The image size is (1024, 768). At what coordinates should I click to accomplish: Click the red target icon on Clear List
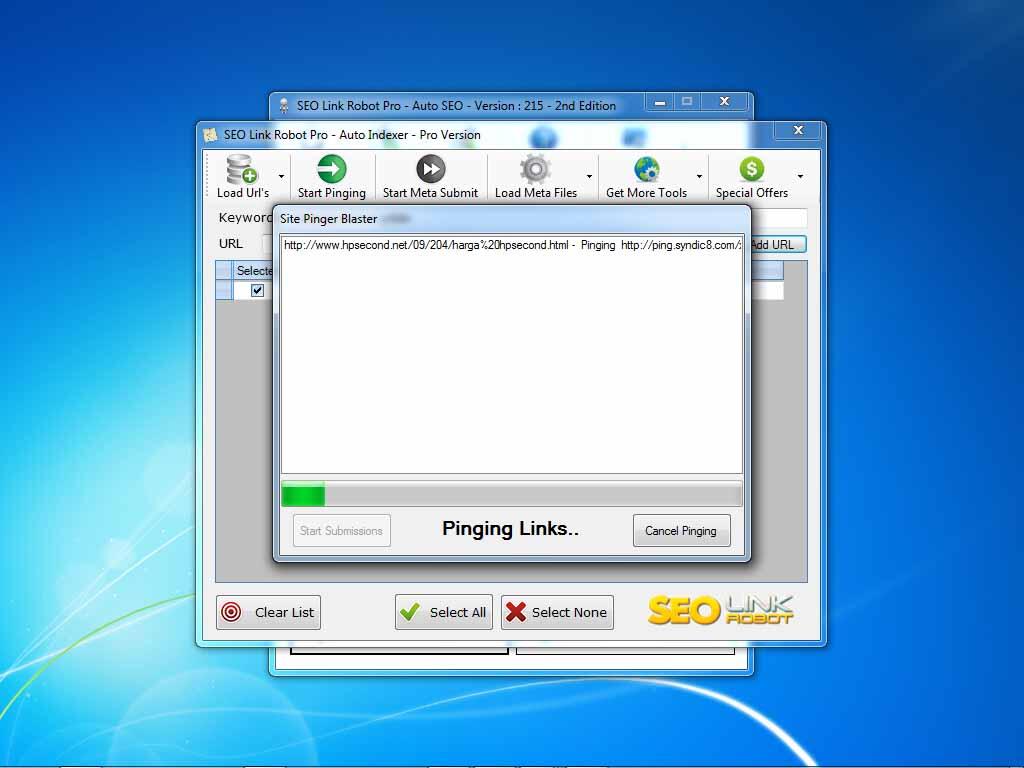232,613
